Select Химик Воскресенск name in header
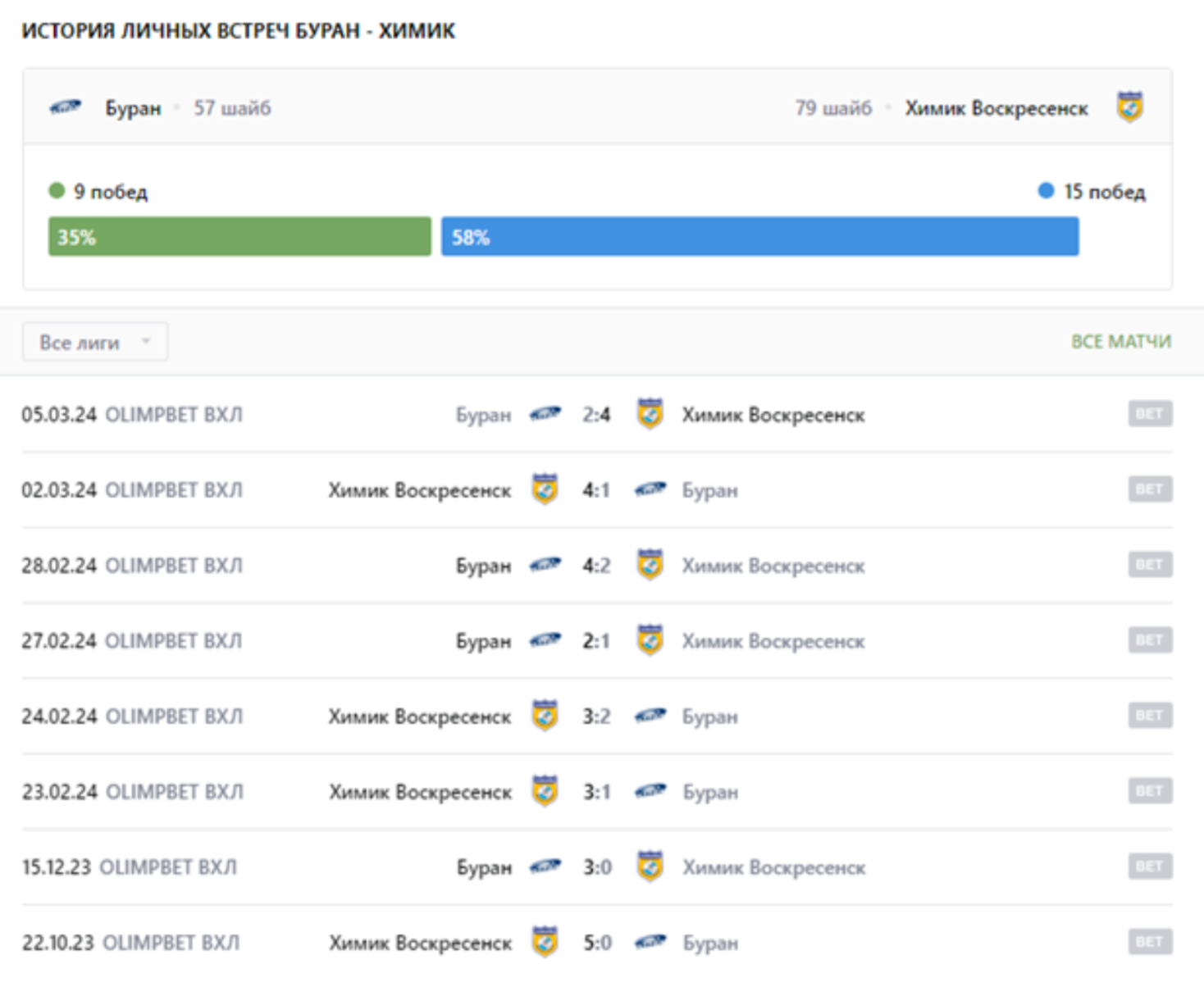Image resolution: width=1204 pixels, height=987 pixels. click(996, 108)
